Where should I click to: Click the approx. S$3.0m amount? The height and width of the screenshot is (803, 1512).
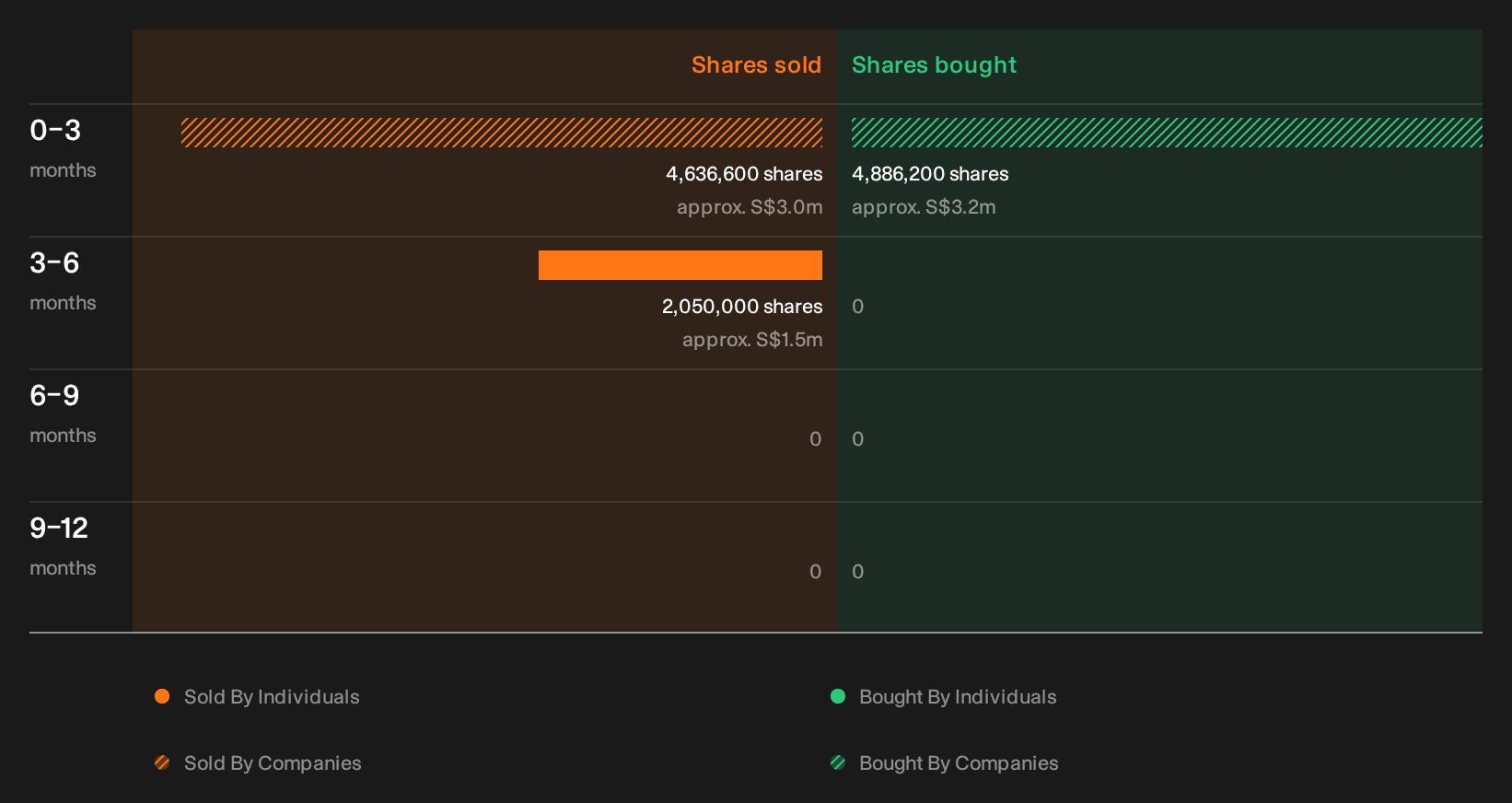(750, 207)
